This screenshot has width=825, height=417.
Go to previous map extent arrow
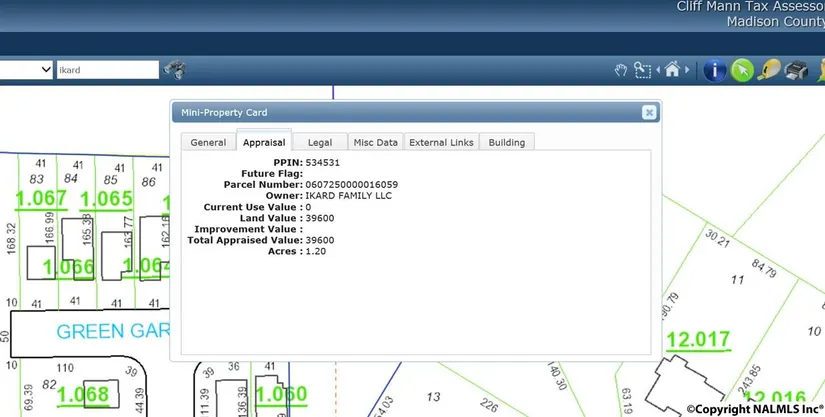coord(659,70)
